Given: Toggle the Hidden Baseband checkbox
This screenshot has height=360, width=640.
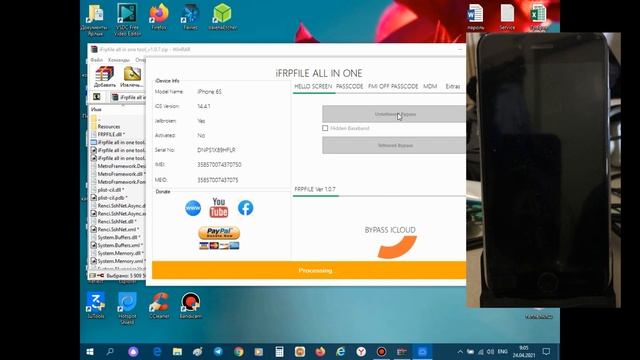Looking at the screenshot, I should (325, 128).
